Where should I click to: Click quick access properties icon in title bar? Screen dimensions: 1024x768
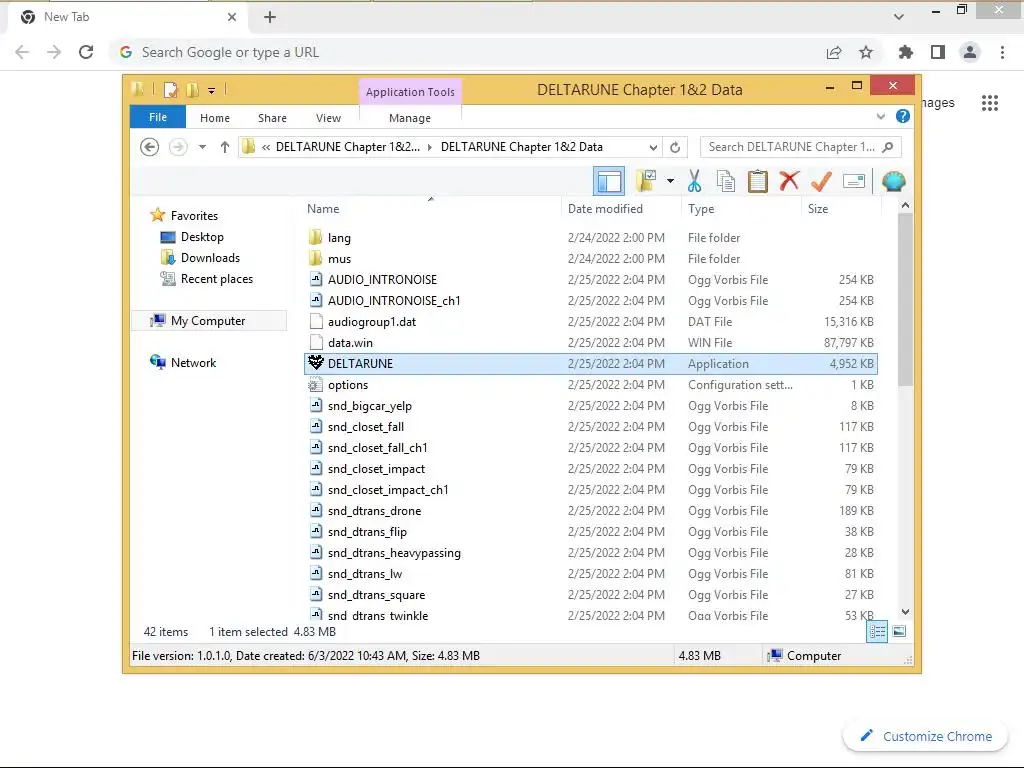pyautogui.click(x=170, y=89)
